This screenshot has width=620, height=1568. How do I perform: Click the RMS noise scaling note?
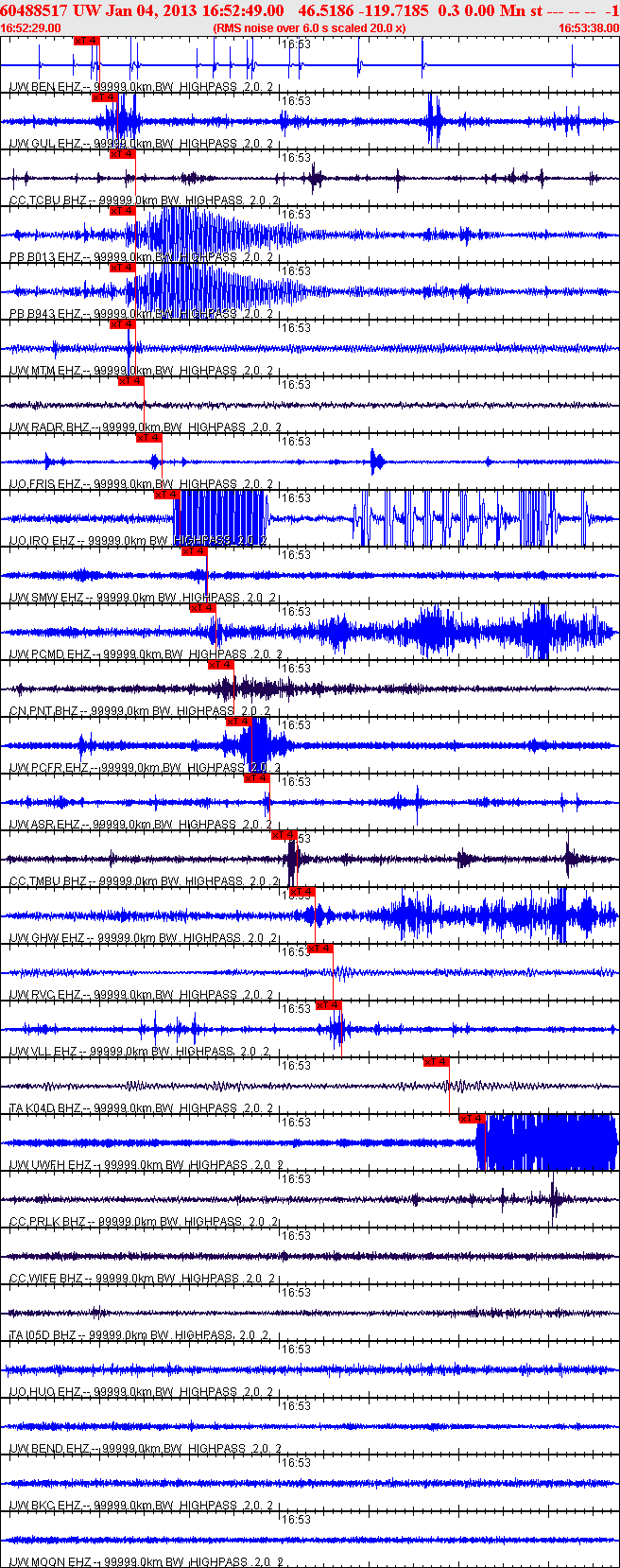point(310,28)
